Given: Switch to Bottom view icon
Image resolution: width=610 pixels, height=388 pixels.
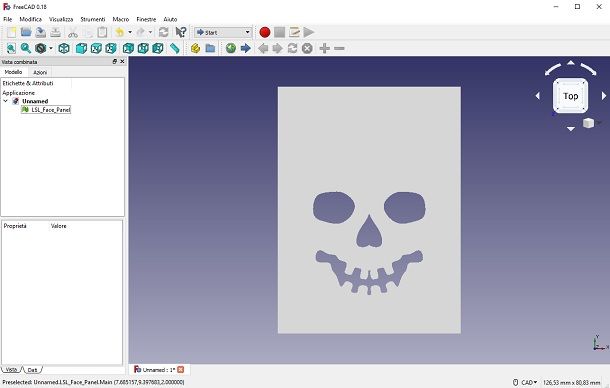Looking at the screenshot, I should tap(143, 48).
